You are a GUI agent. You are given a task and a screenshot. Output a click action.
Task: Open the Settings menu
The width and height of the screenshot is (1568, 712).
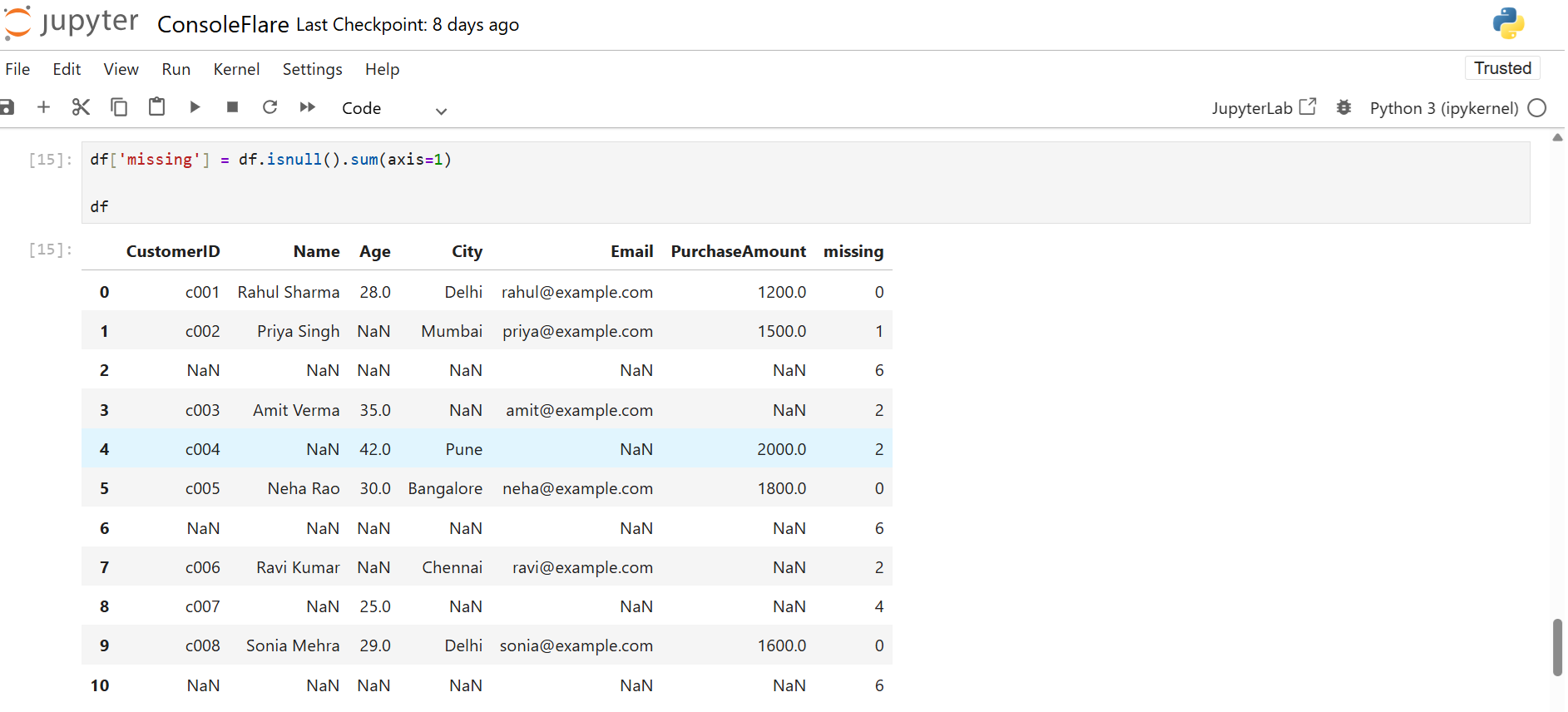[x=312, y=69]
